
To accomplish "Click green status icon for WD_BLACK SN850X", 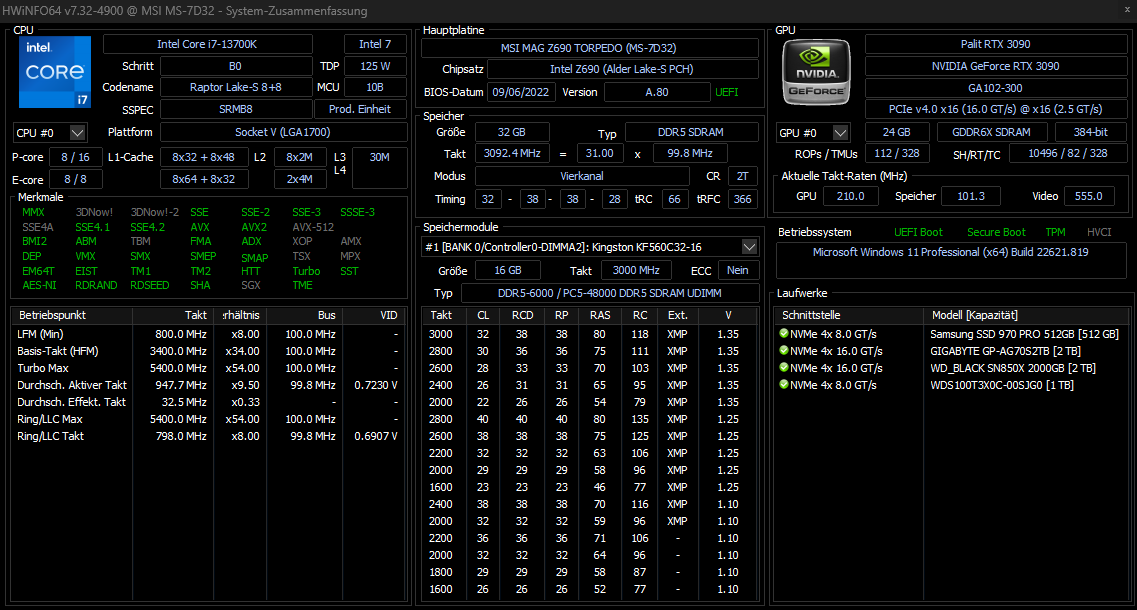I will point(784,368).
